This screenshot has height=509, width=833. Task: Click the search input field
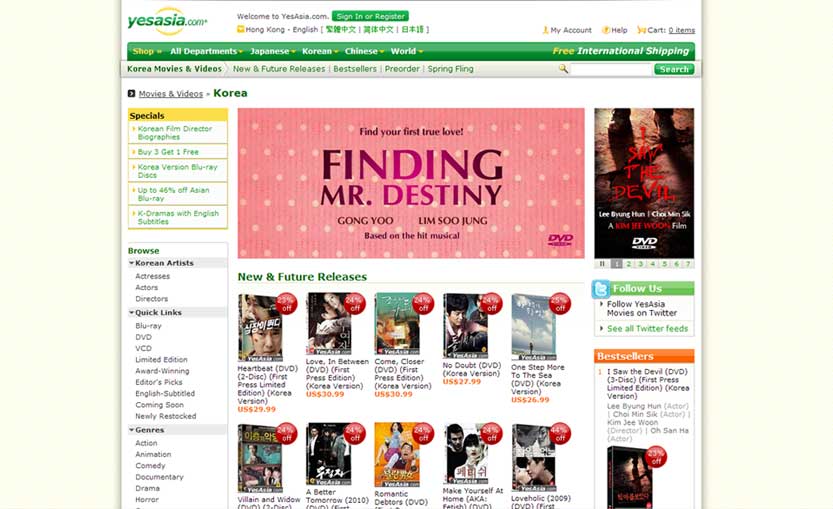611,69
